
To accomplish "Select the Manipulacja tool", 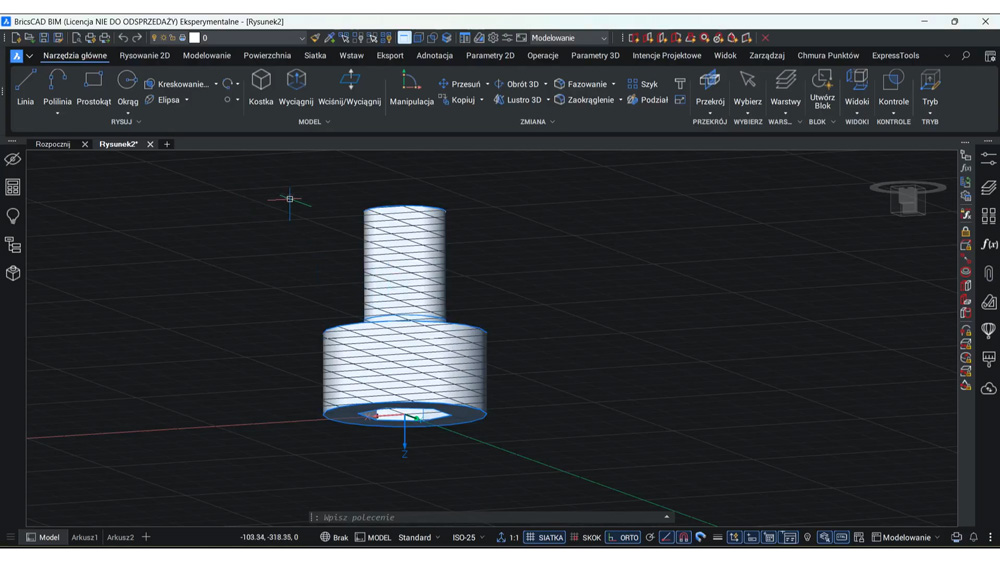I will (411, 87).
